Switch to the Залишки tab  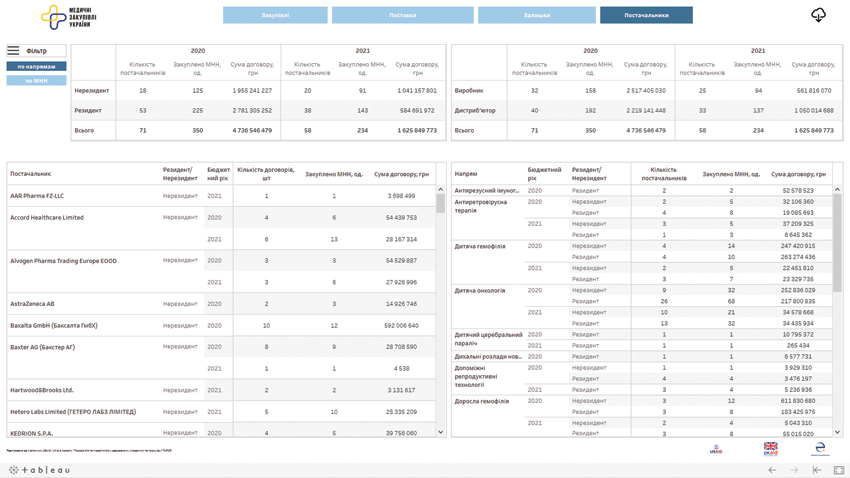537,15
